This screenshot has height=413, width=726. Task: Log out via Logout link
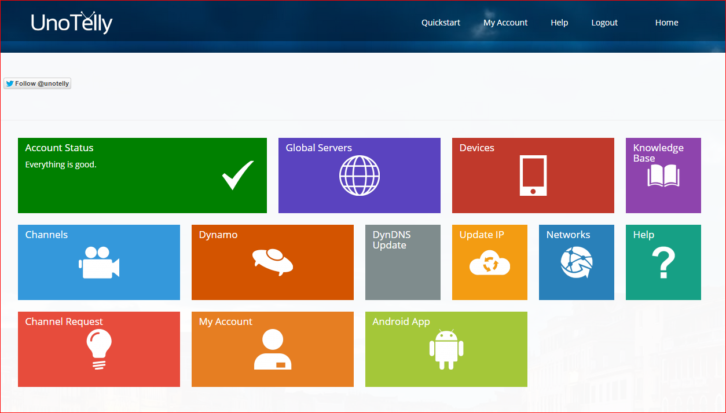pos(604,23)
